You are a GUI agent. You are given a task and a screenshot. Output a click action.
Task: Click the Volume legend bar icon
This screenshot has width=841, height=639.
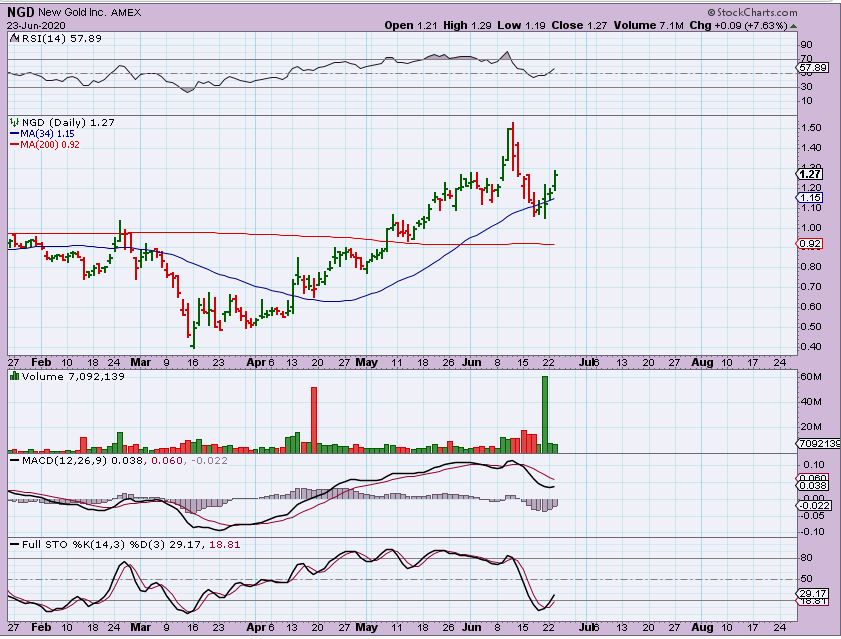point(14,377)
